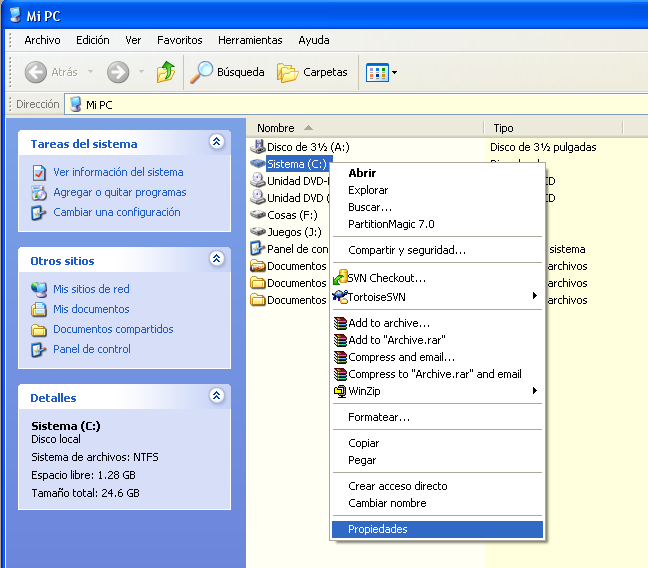Select the second Unidad DVD drive icon
Screen dimensions: 648x568
[x=257, y=197]
